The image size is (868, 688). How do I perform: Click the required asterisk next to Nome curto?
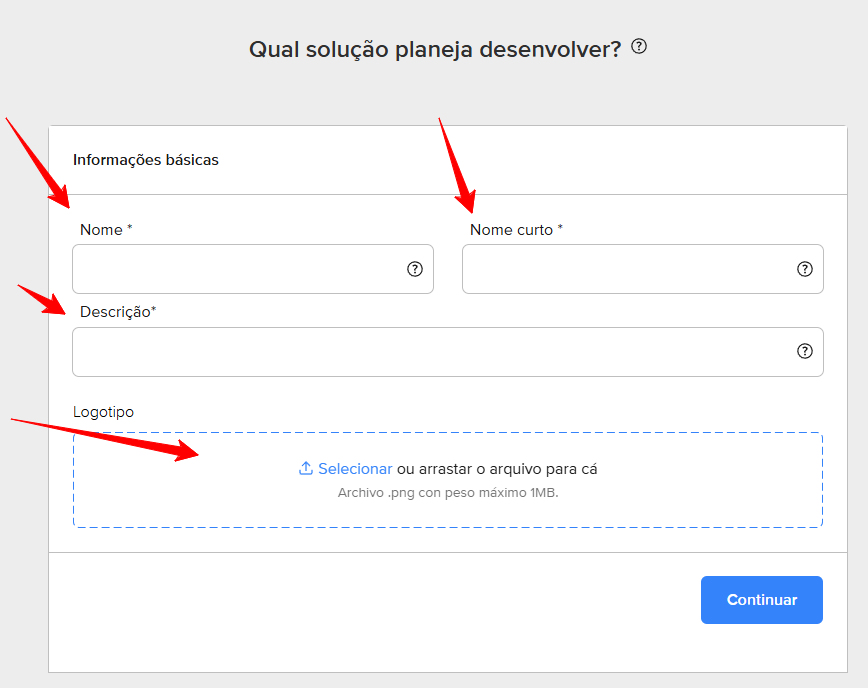(560, 229)
